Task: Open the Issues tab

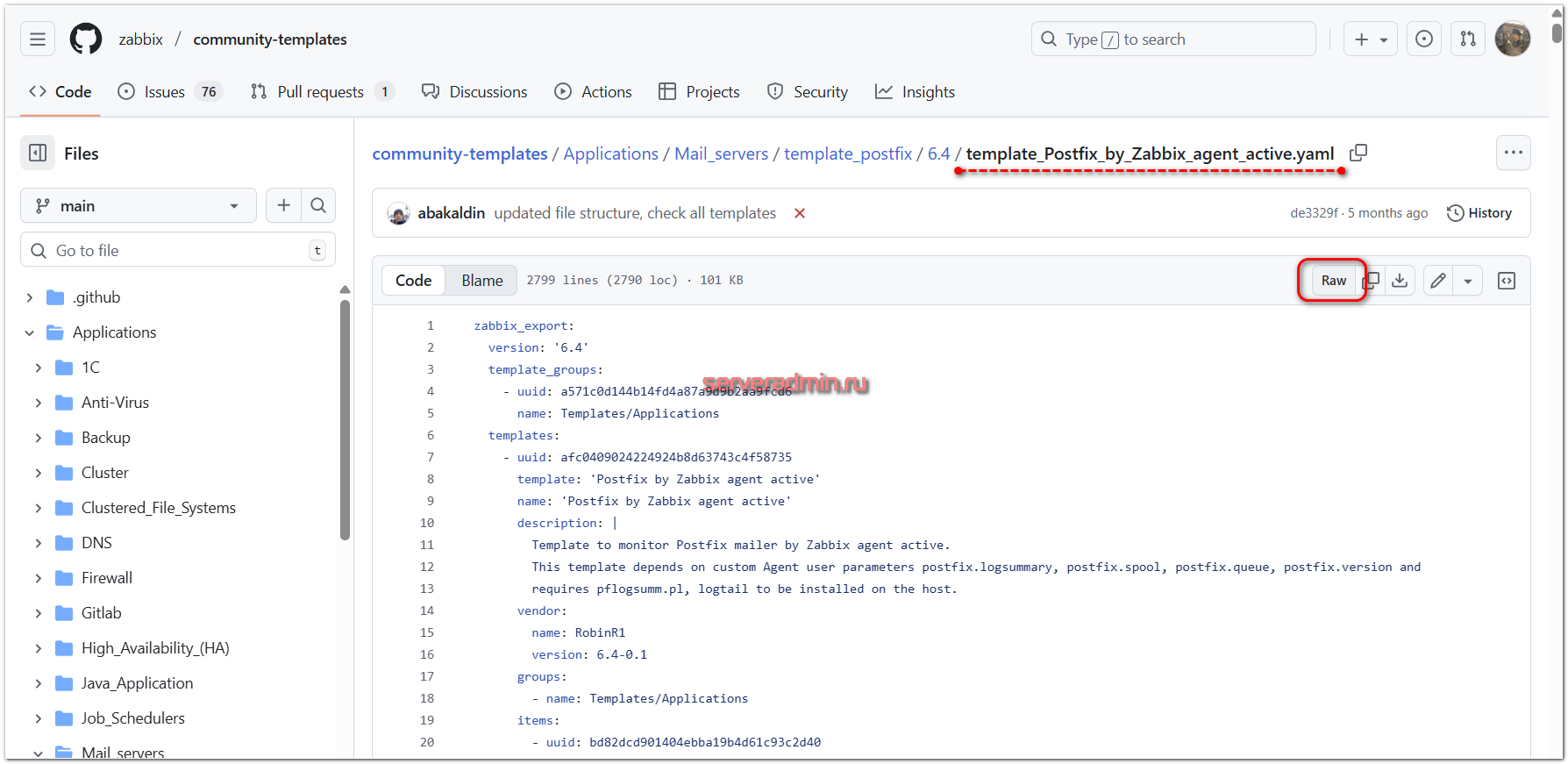Action: click(x=170, y=92)
